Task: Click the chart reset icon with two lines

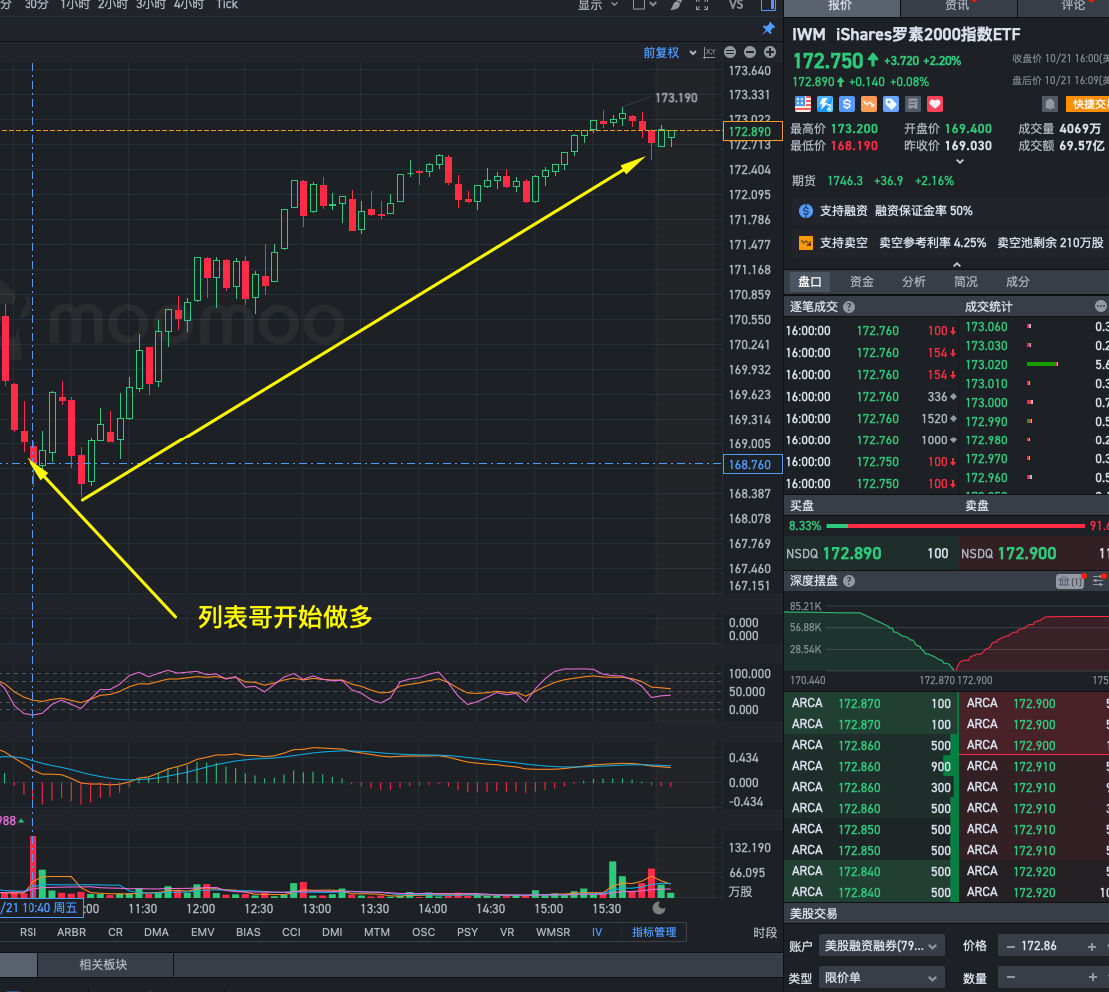Action: pos(730,52)
